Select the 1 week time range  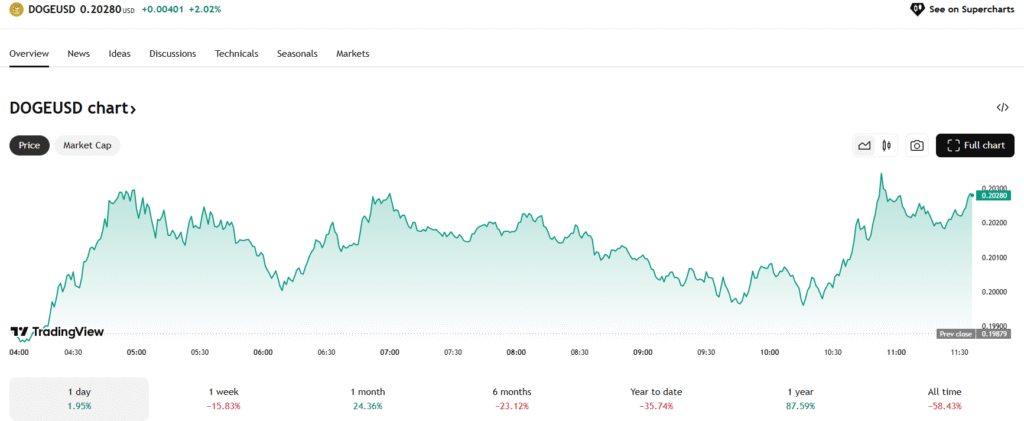[x=224, y=398]
